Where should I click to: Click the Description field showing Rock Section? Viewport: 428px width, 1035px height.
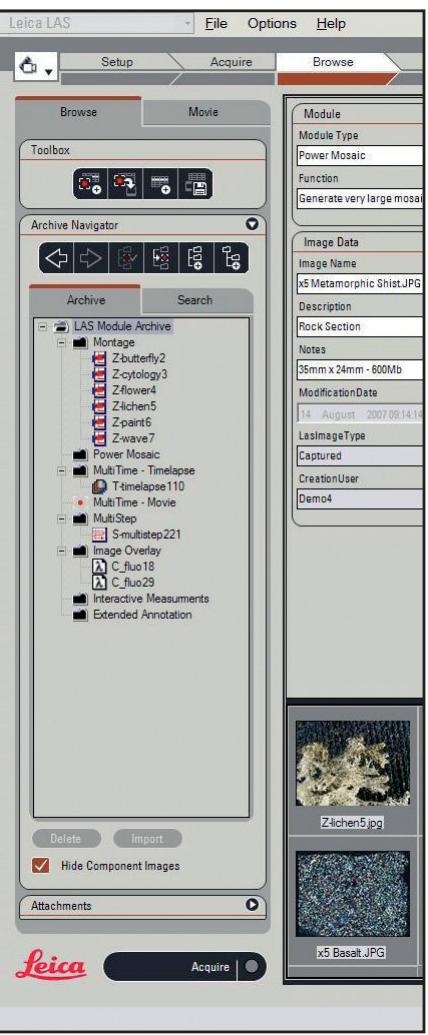(360, 327)
